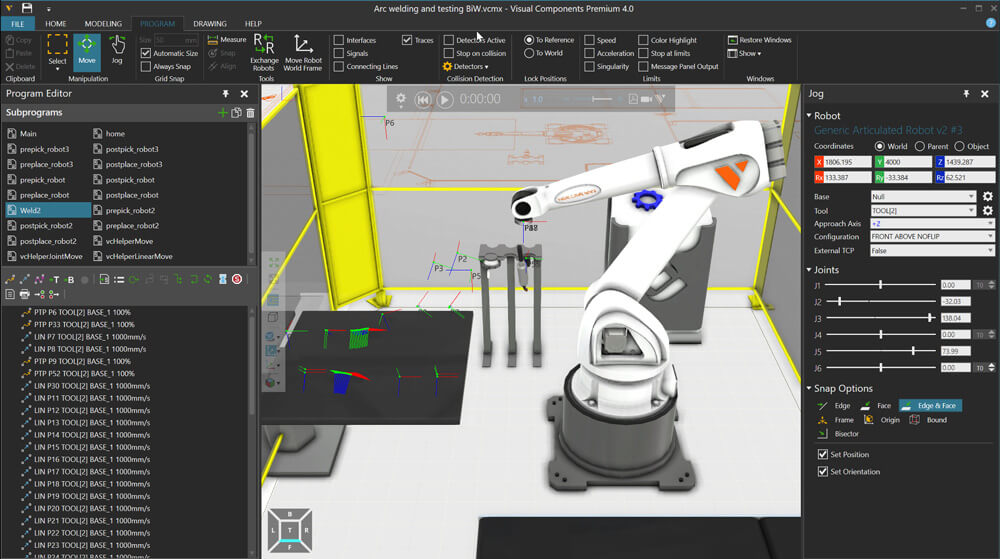Add call subprogram statement icon
This screenshot has width=1000, height=559.
104,279
